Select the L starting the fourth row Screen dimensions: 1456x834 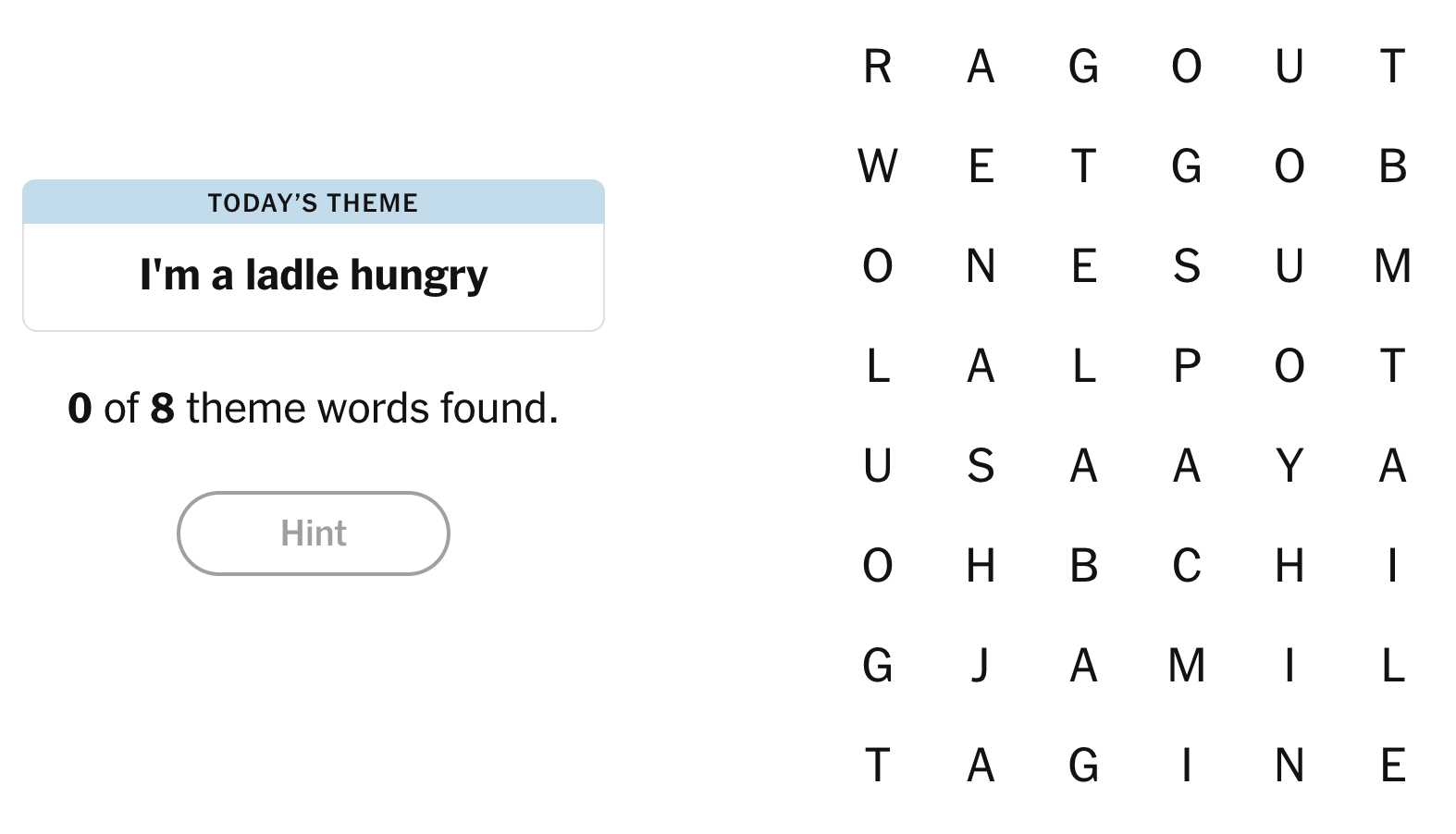[x=879, y=367]
